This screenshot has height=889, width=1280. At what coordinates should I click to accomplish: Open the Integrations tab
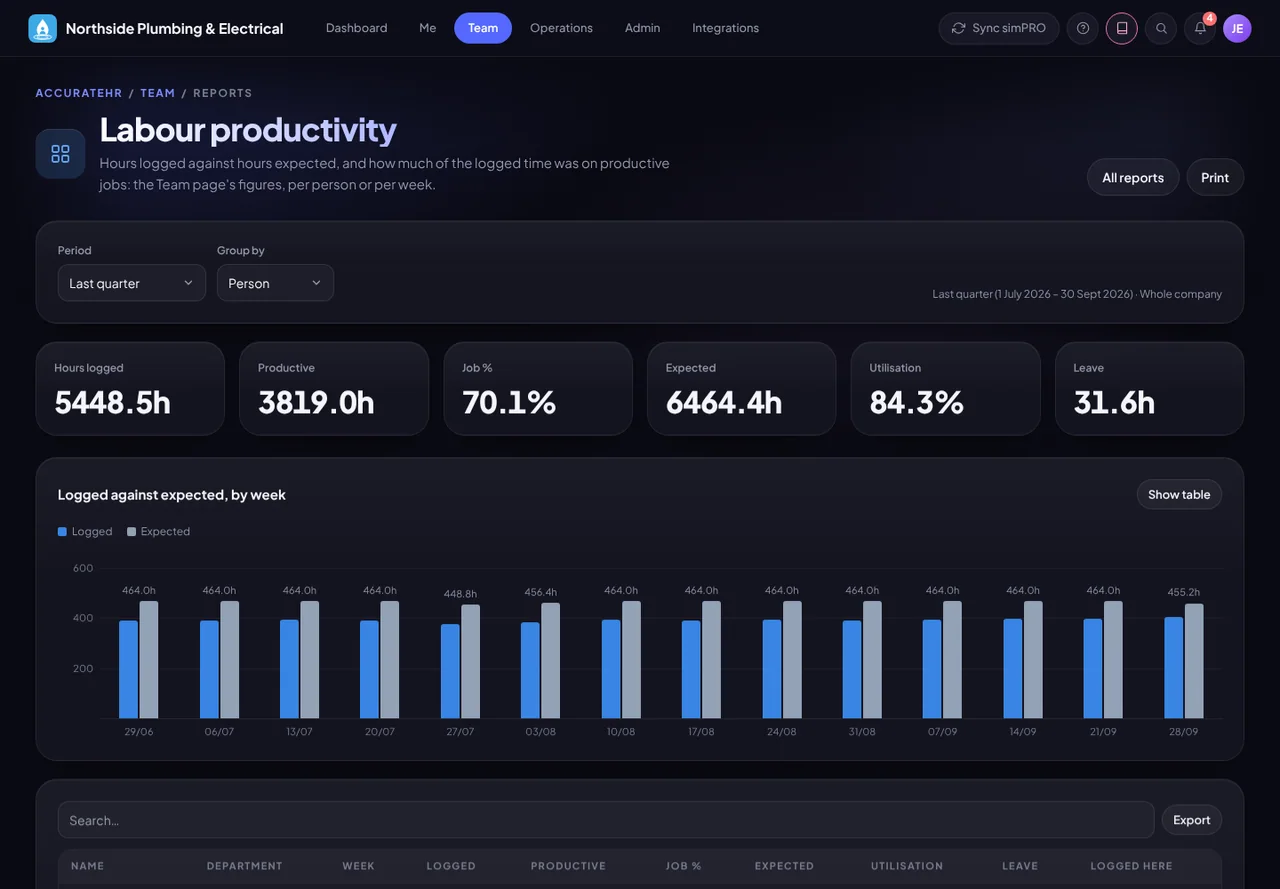click(x=725, y=28)
